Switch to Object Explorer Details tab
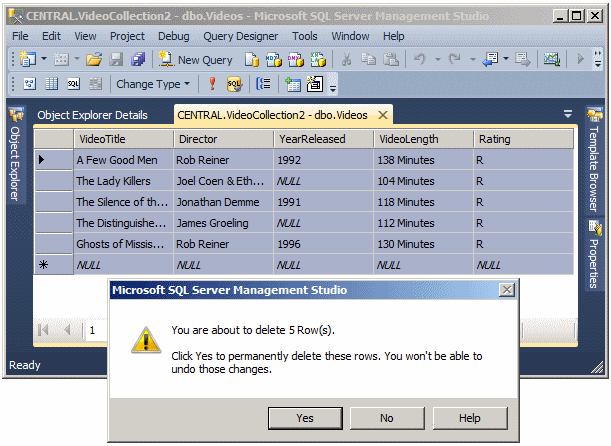 pyautogui.click(x=92, y=115)
